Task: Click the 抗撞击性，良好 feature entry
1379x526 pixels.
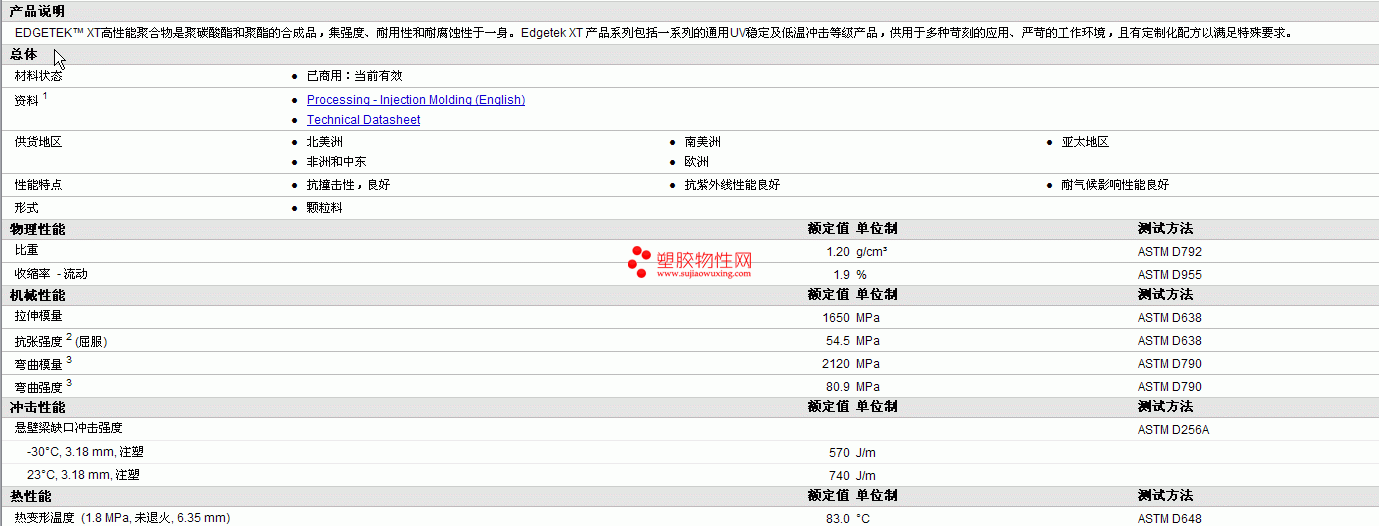Action: [349, 185]
